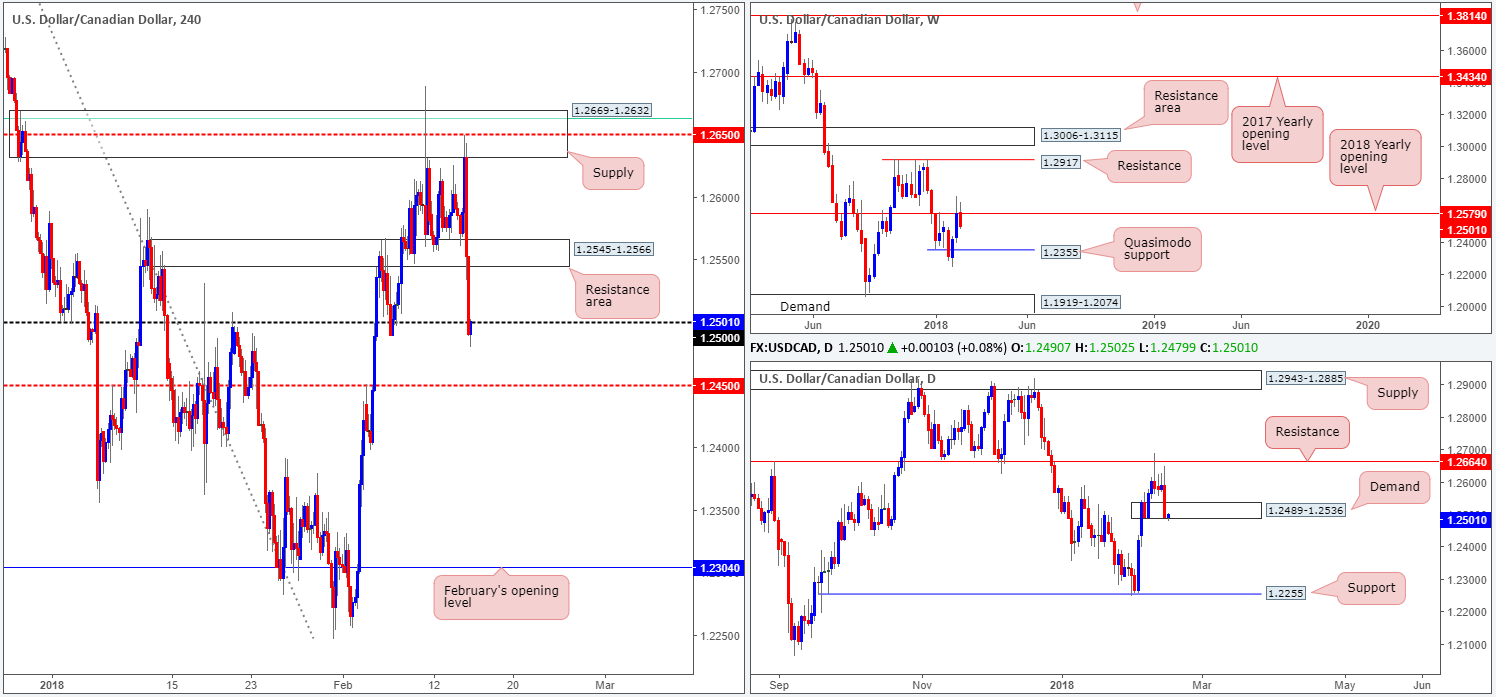The height and width of the screenshot is (697, 1496).
Task: Click the 1.27500 axis value on the 240 chart
Action: [x=718, y=10]
